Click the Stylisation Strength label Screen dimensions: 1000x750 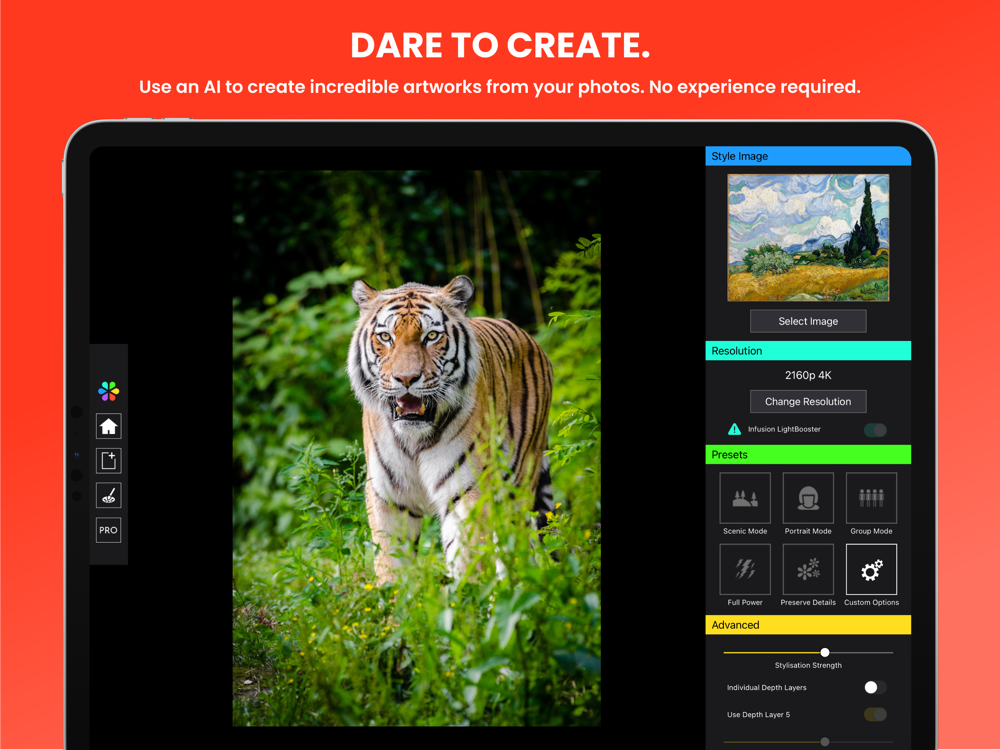pos(808,665)
